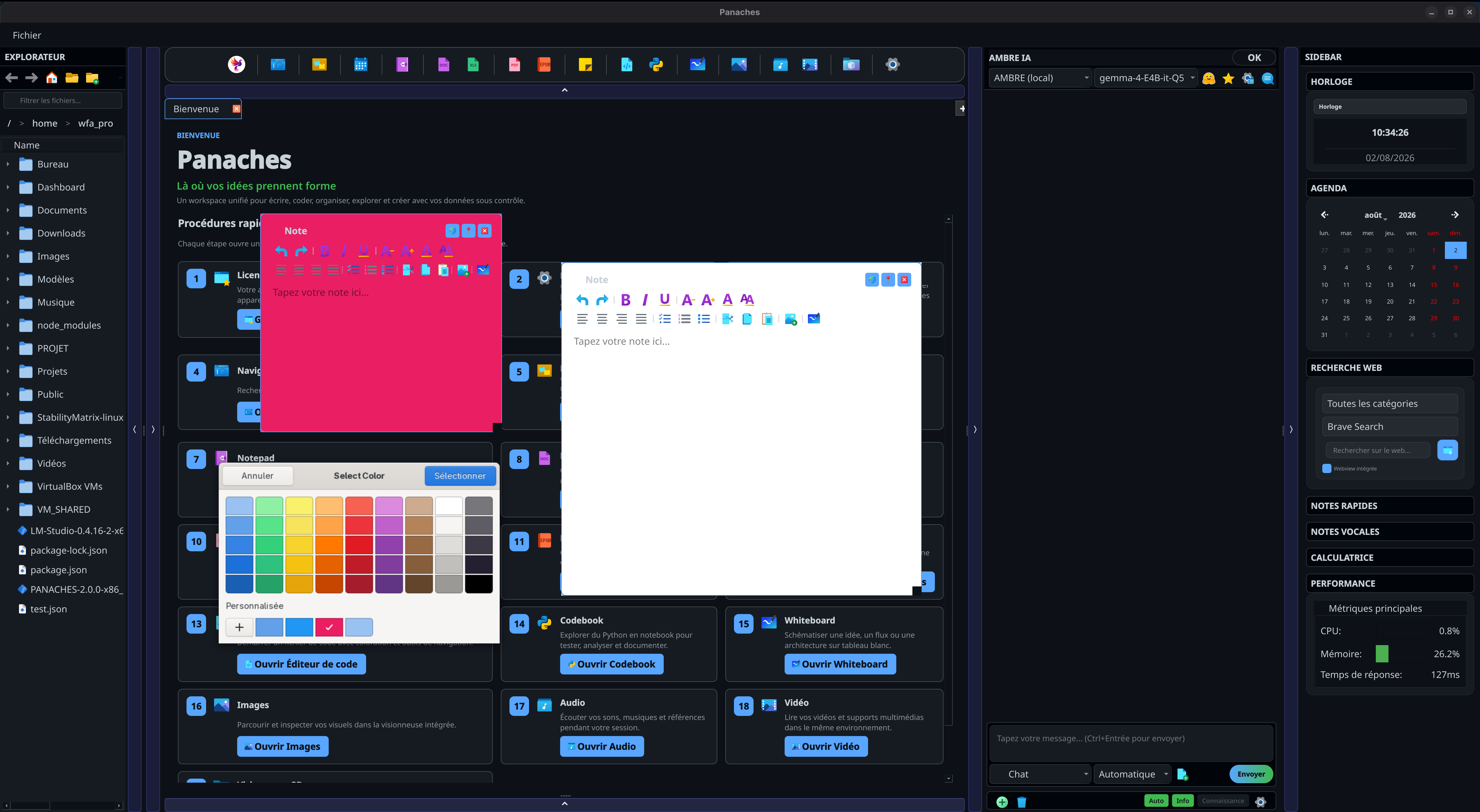Open the AMBRE (local) provider dropdown
This screenshot has width=1480, height=812.
[1040, 78]
